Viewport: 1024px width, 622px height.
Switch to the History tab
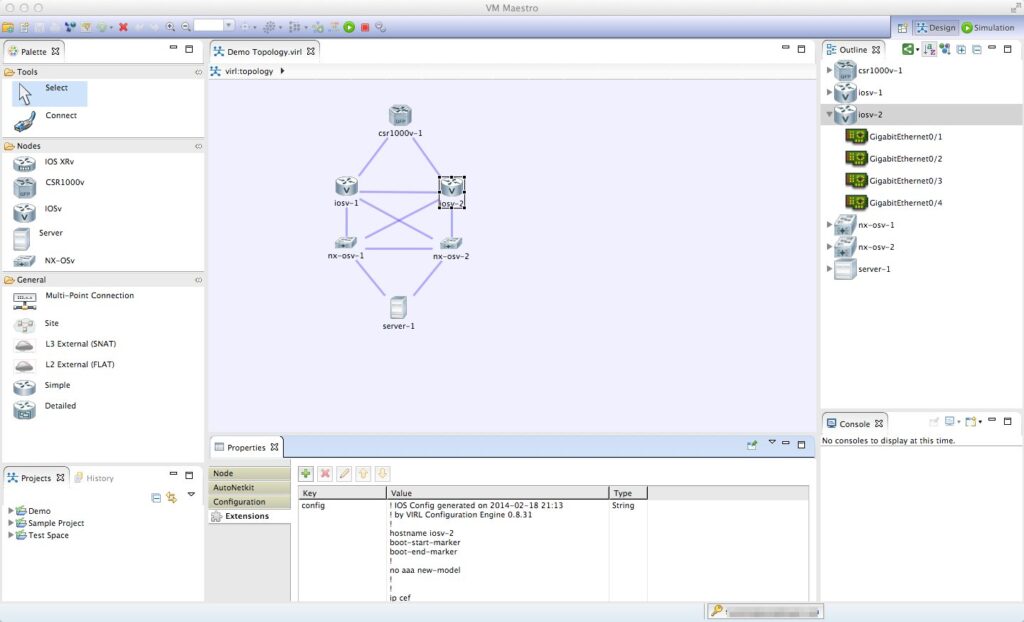tap(99, 478)
